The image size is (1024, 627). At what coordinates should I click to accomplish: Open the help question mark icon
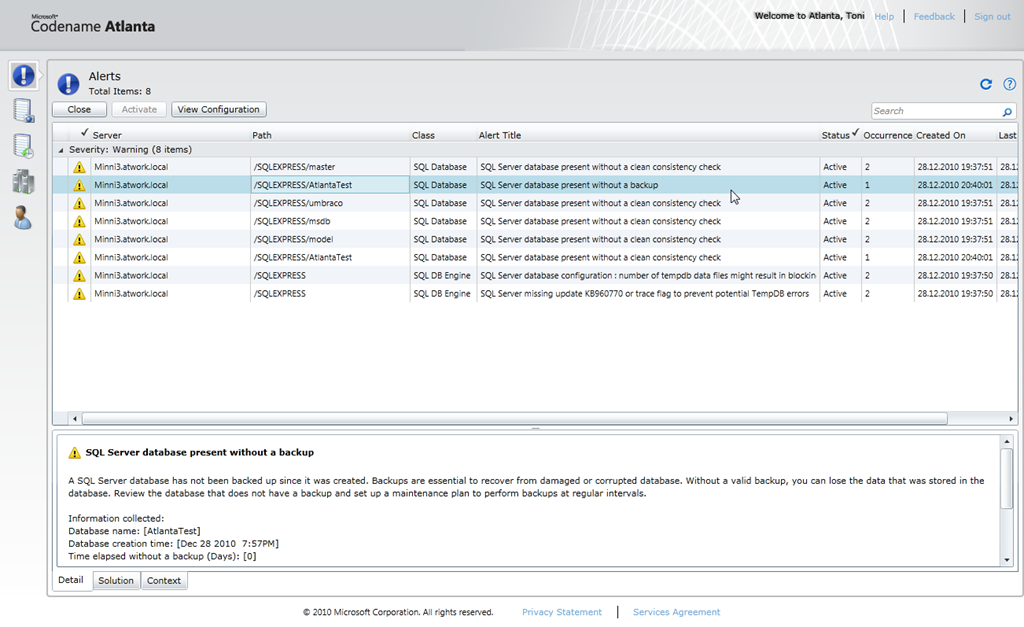1009,85
